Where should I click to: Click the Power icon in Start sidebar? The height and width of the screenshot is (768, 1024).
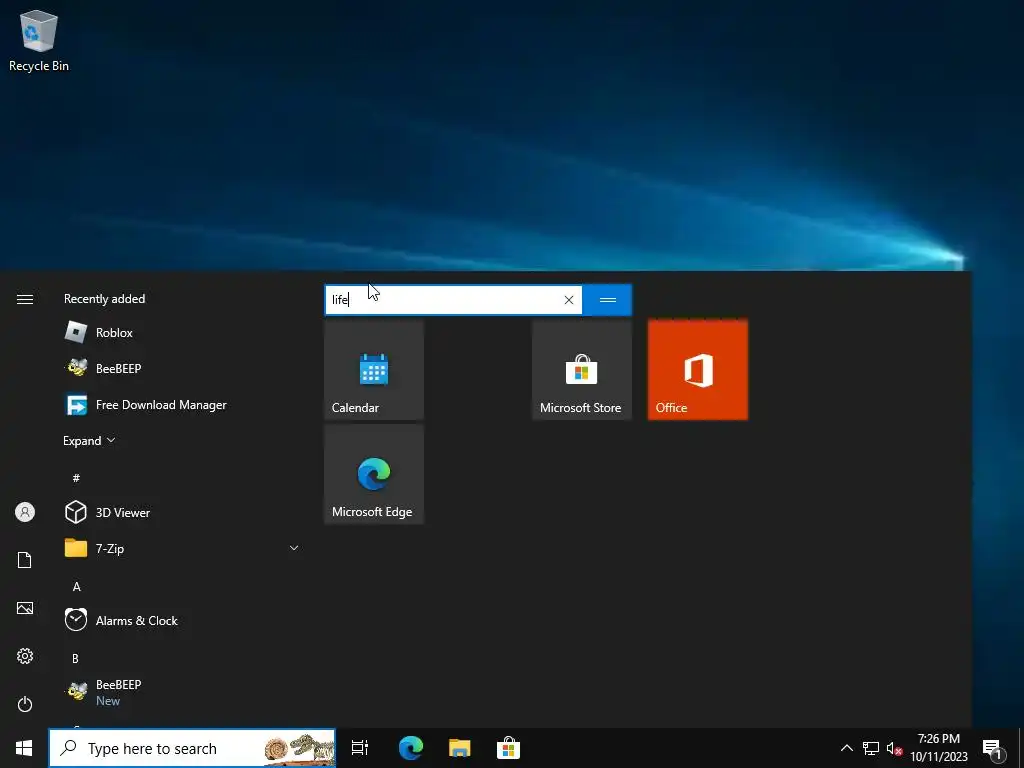[25, 704]
